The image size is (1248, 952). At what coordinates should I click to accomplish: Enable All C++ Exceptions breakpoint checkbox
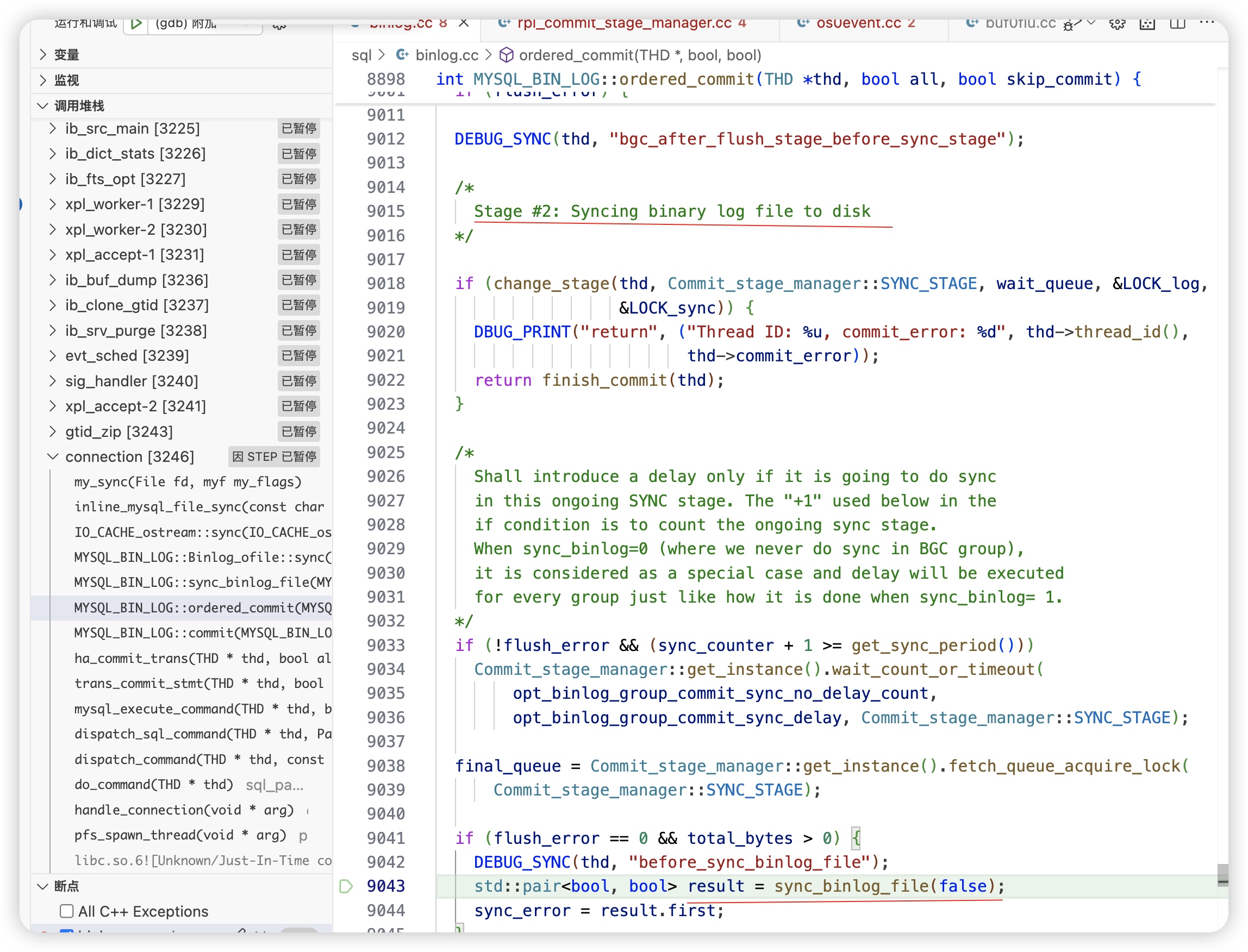pos(67,911)
